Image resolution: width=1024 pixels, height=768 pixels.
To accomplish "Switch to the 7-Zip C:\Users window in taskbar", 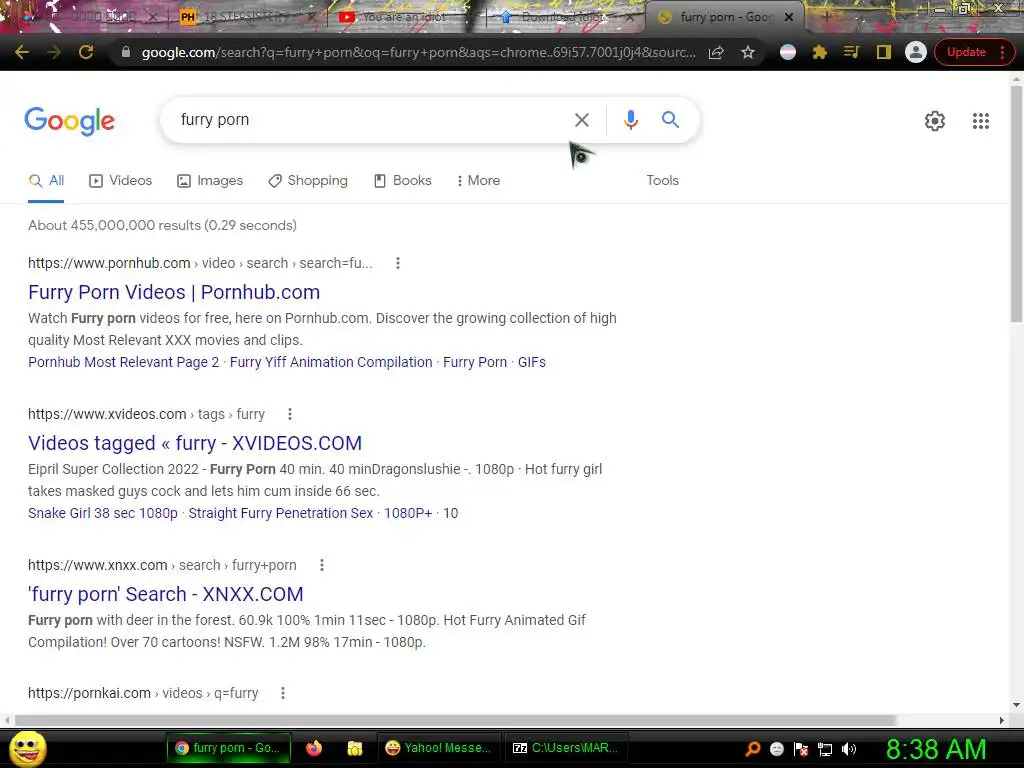I will pos(566,748).
